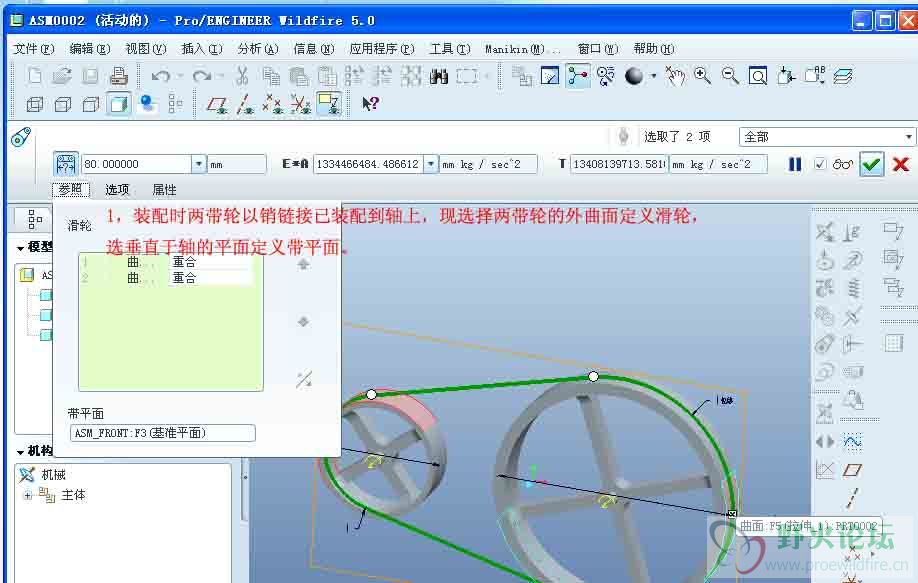Image resolution: width=918 pixels, height=583 pixels.
Task: Expand the 主体 tree node
Action: (28, 495)
